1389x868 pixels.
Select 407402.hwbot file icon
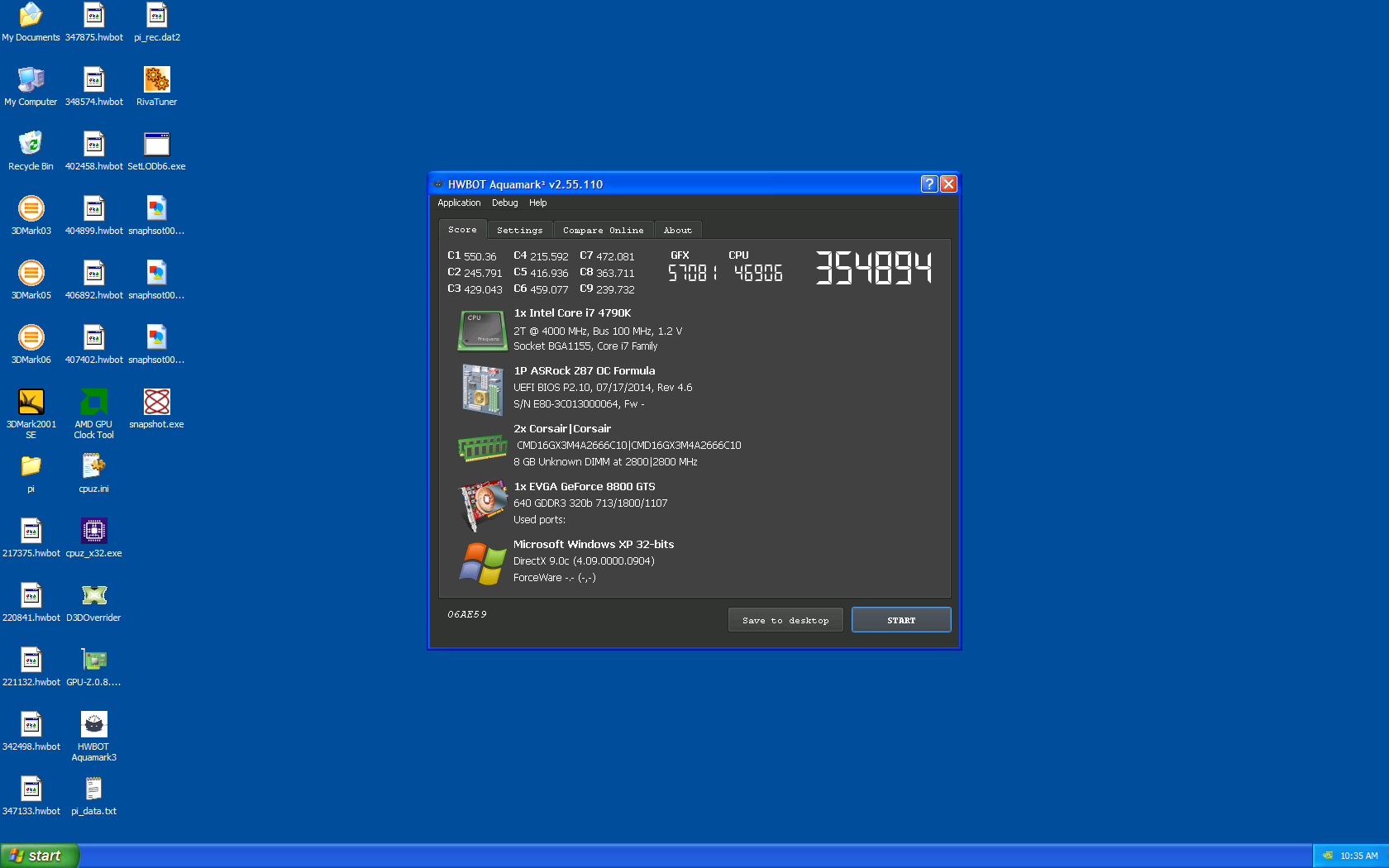tap(93, 344)
